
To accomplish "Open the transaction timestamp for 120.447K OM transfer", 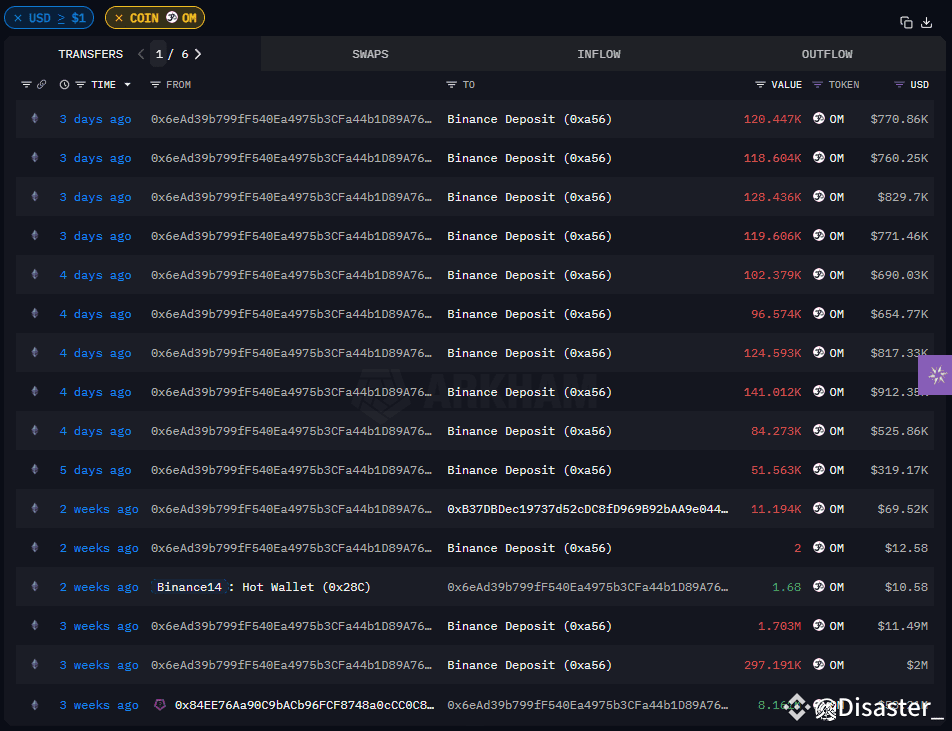I will point(95,119).
